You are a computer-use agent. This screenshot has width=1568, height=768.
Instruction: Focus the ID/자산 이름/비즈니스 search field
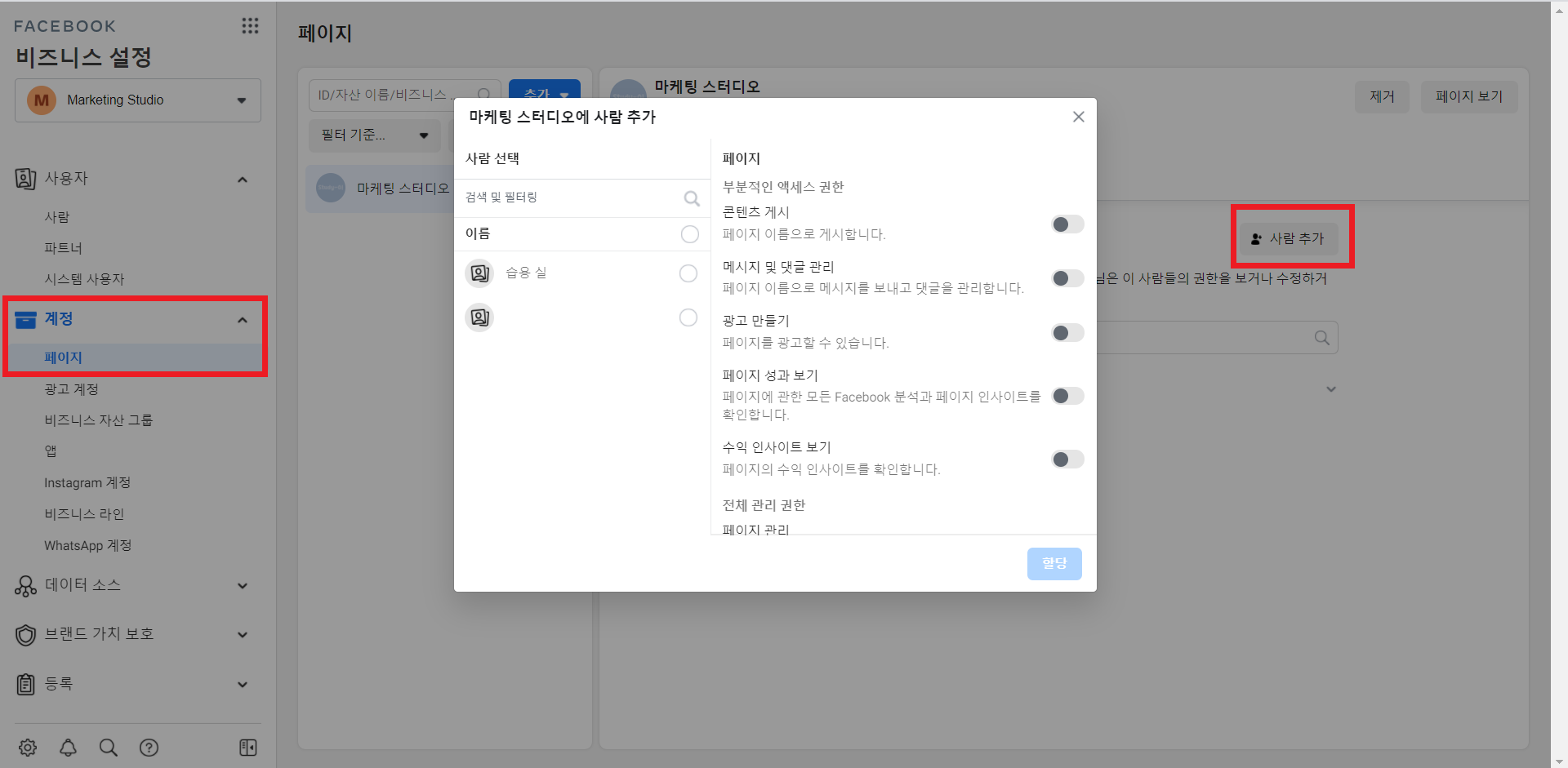pyautogui.click(x=405, y=95)
